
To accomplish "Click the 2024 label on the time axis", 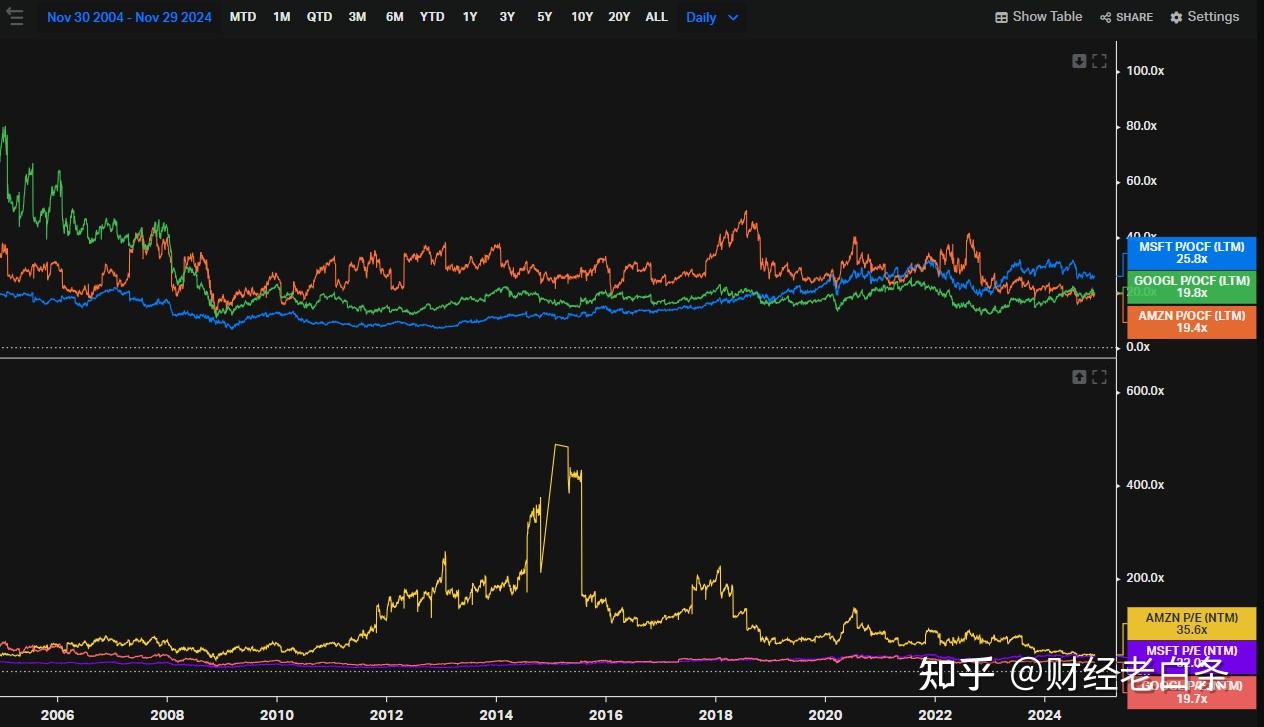I will click(1045, 715).
